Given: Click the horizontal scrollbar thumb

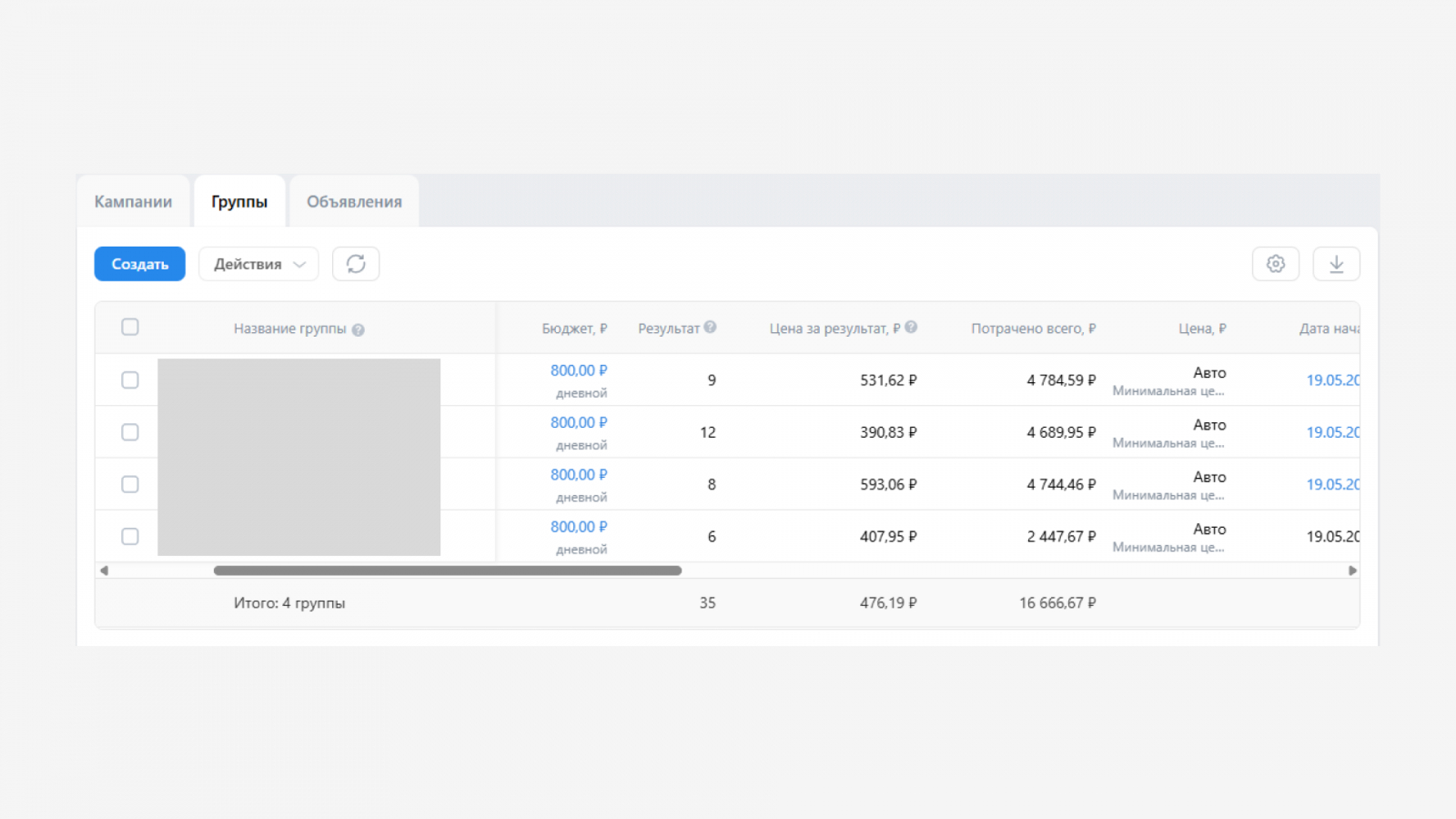Looking at the screenshot, I should [x=447, y=571].
